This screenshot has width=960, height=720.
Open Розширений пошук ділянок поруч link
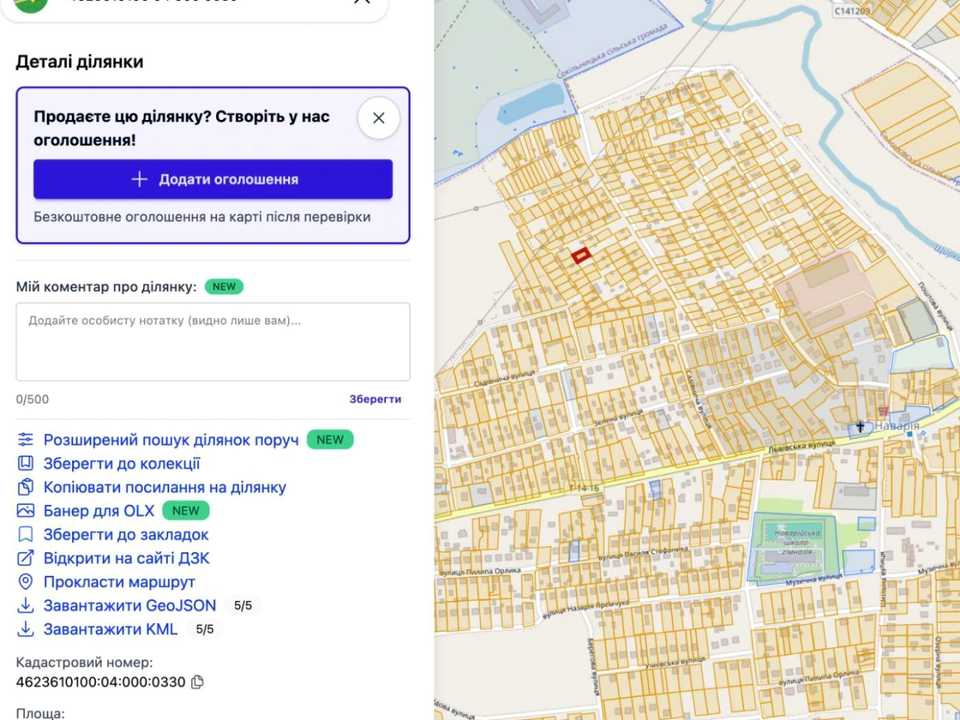click(171, 440)
